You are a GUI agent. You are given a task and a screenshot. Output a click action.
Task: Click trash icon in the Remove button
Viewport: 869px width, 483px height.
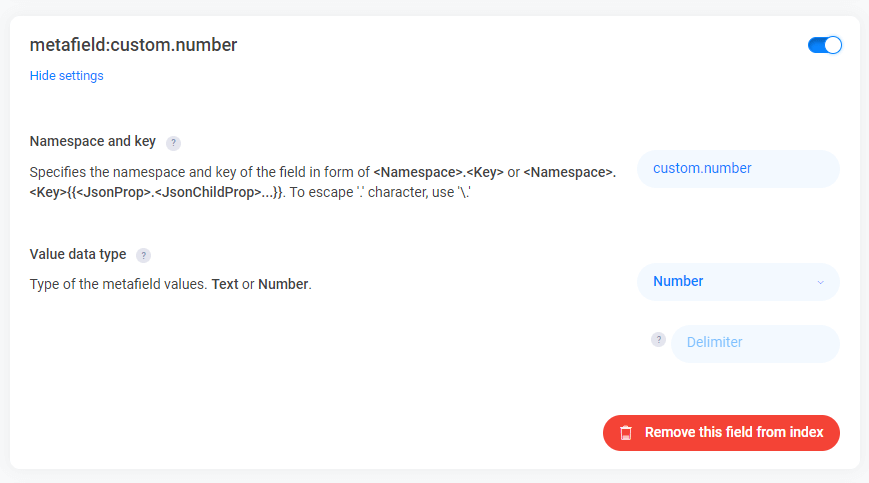coord(626,433)
